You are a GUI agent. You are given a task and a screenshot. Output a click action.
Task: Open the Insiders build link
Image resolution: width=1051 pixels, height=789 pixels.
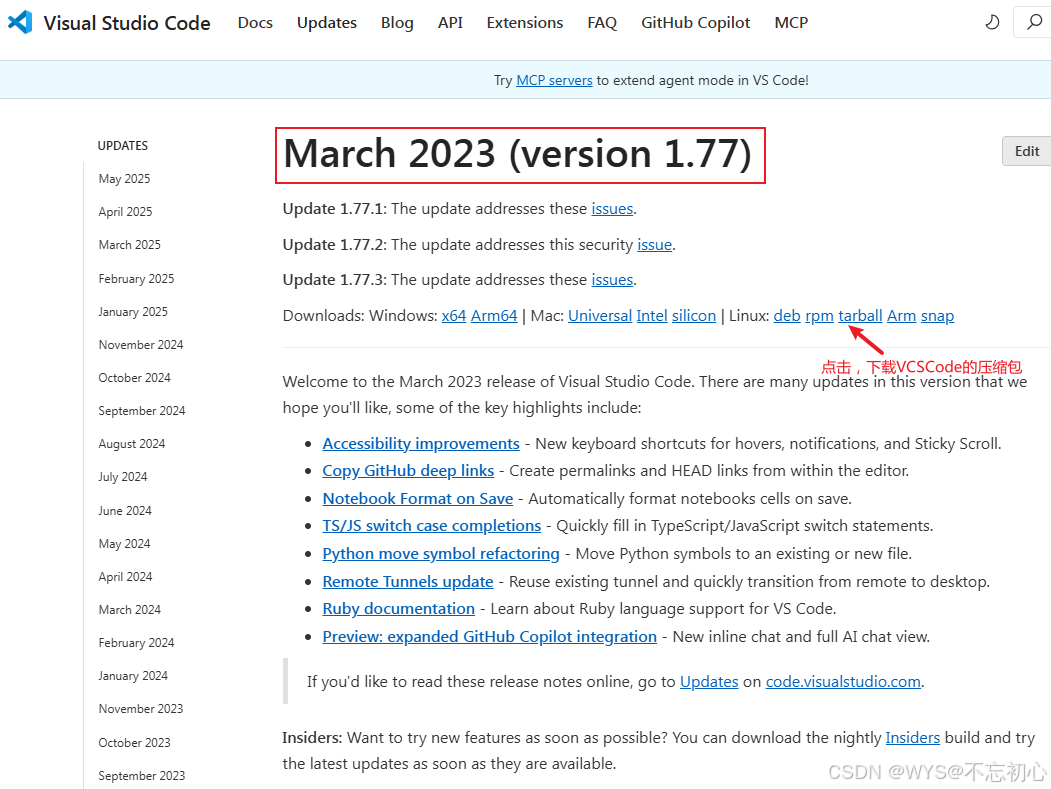(x=912, y=738)
